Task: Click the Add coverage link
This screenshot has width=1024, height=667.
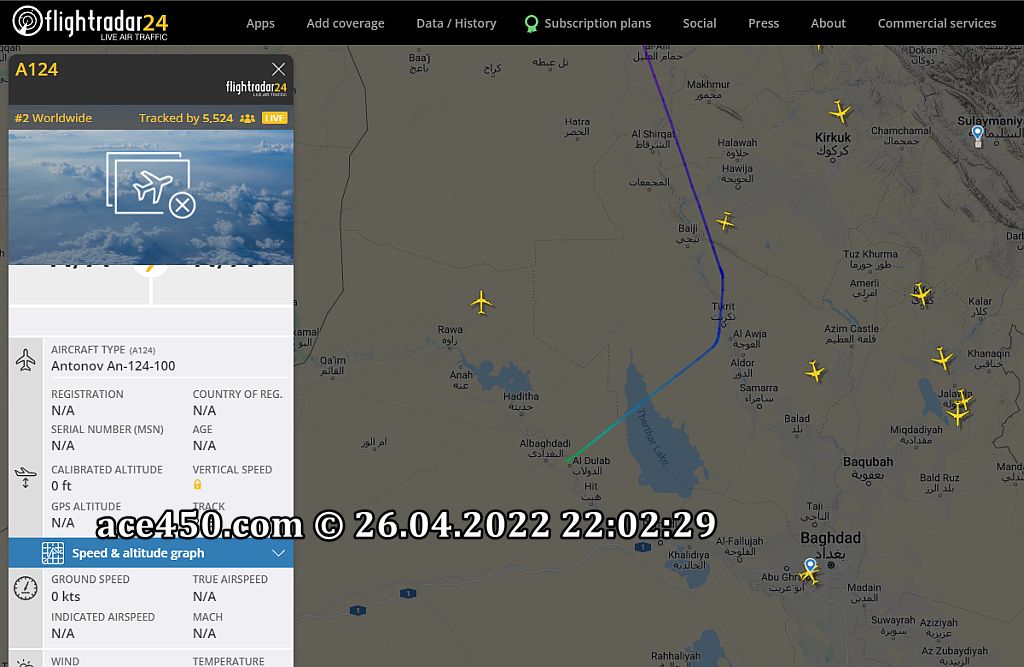Action: pos(345,24)
